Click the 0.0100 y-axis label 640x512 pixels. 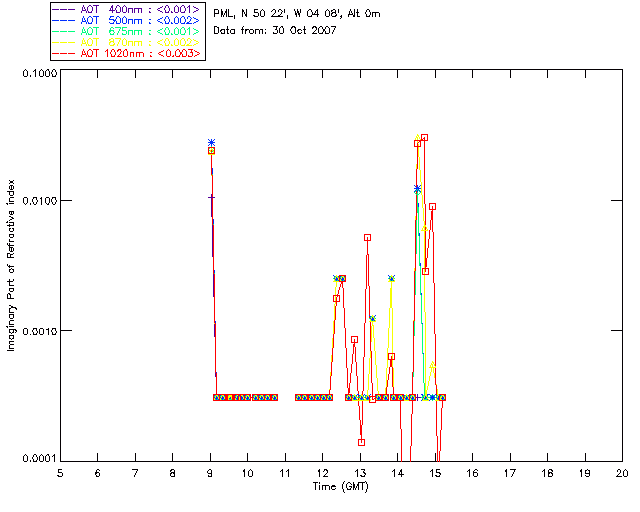coord(40,201)
